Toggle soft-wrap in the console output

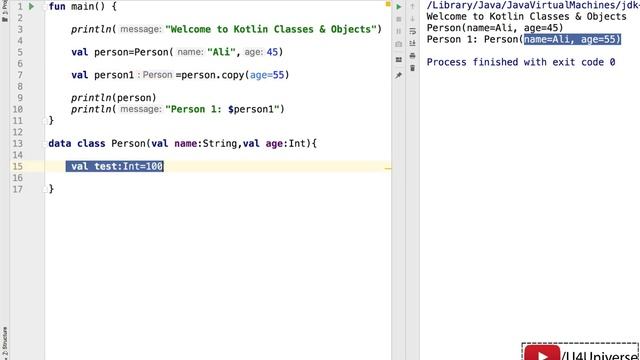412,31
